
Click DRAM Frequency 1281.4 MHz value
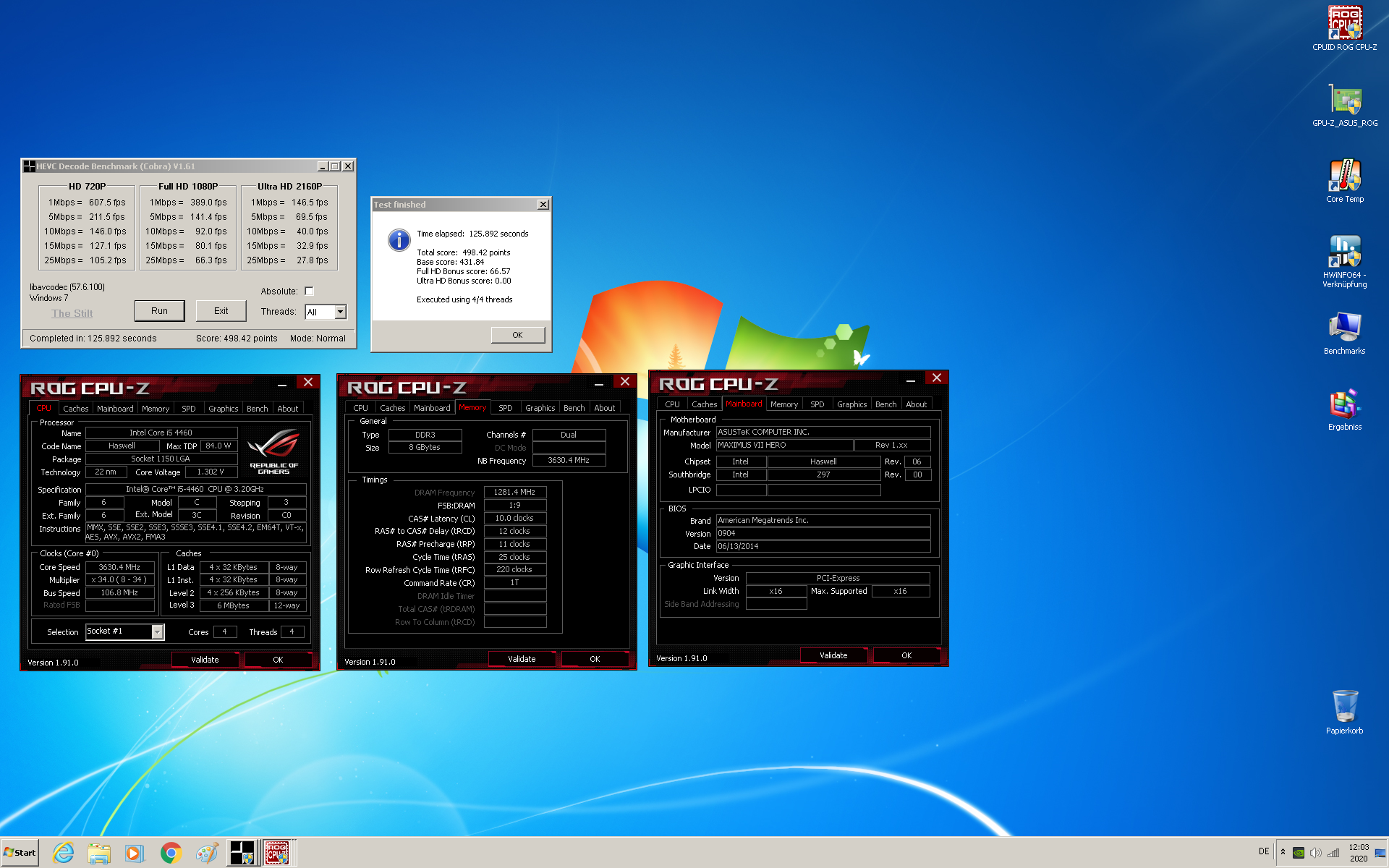point(514,492)
